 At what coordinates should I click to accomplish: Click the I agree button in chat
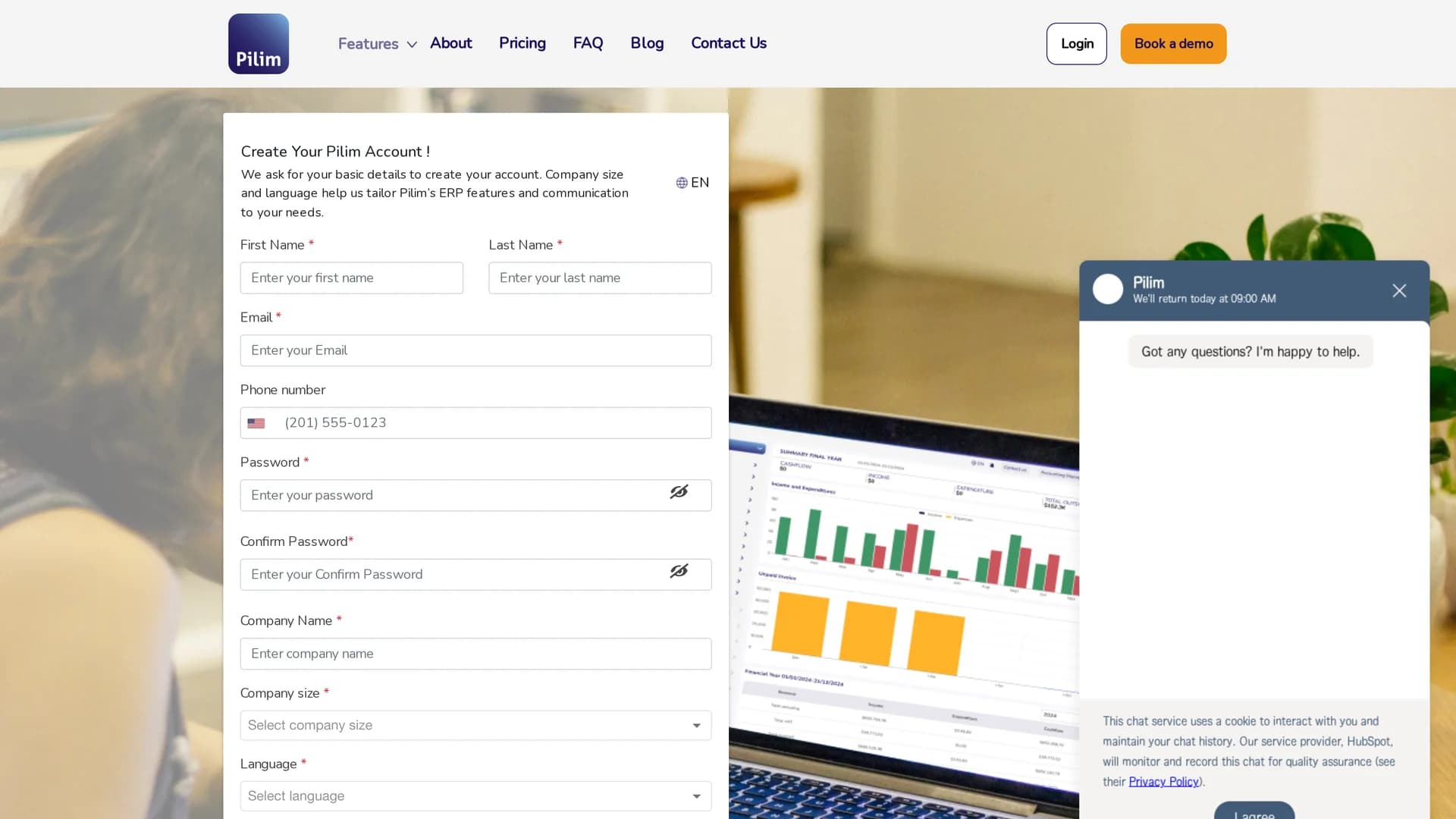[x=1254, y=811]
